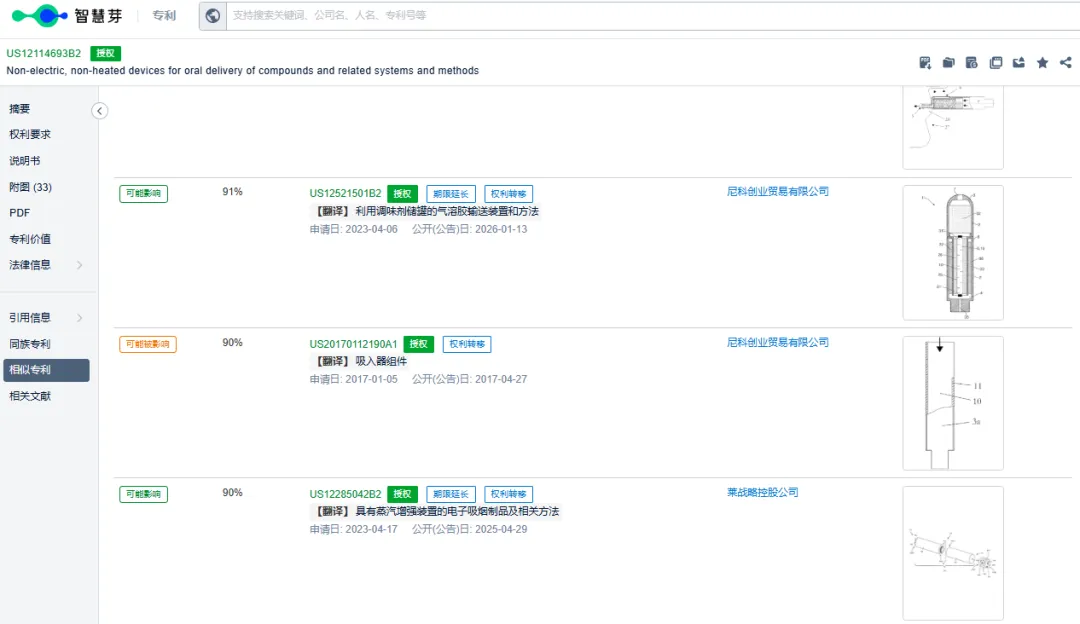Open 尼科创业贸易有限公司 for US12521501B2
The height and width of the screenshot is (624, 1080).
pyautogui.click(x=778, y=191)
